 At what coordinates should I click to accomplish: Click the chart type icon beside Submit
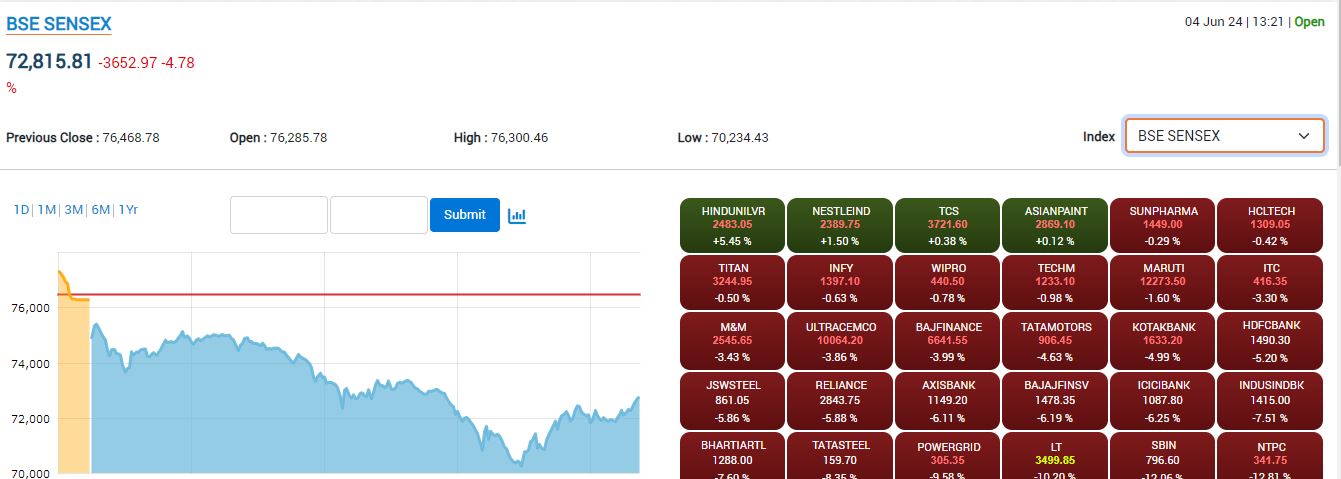click(517, 215)
